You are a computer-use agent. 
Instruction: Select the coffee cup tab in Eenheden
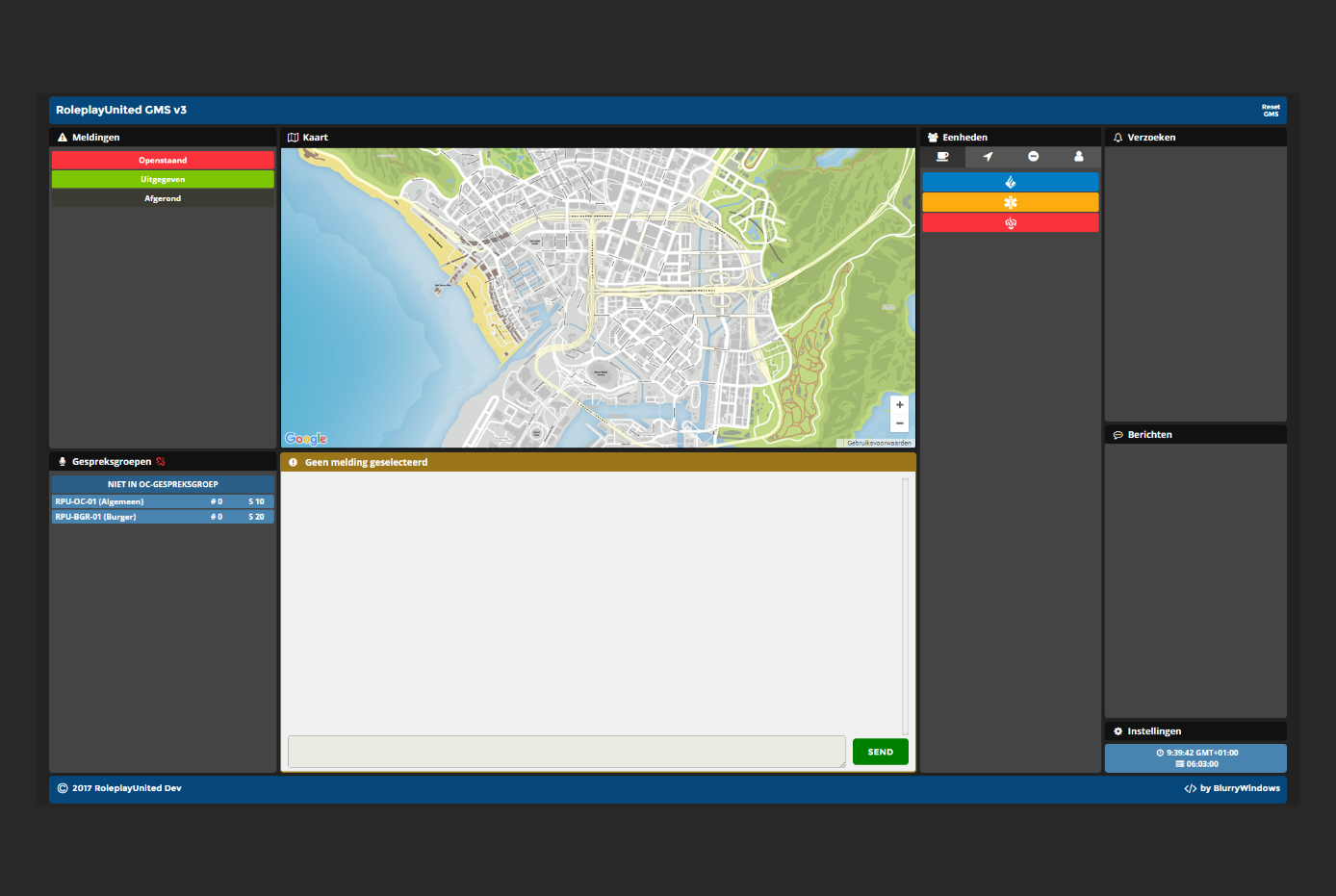click(942, 157)
